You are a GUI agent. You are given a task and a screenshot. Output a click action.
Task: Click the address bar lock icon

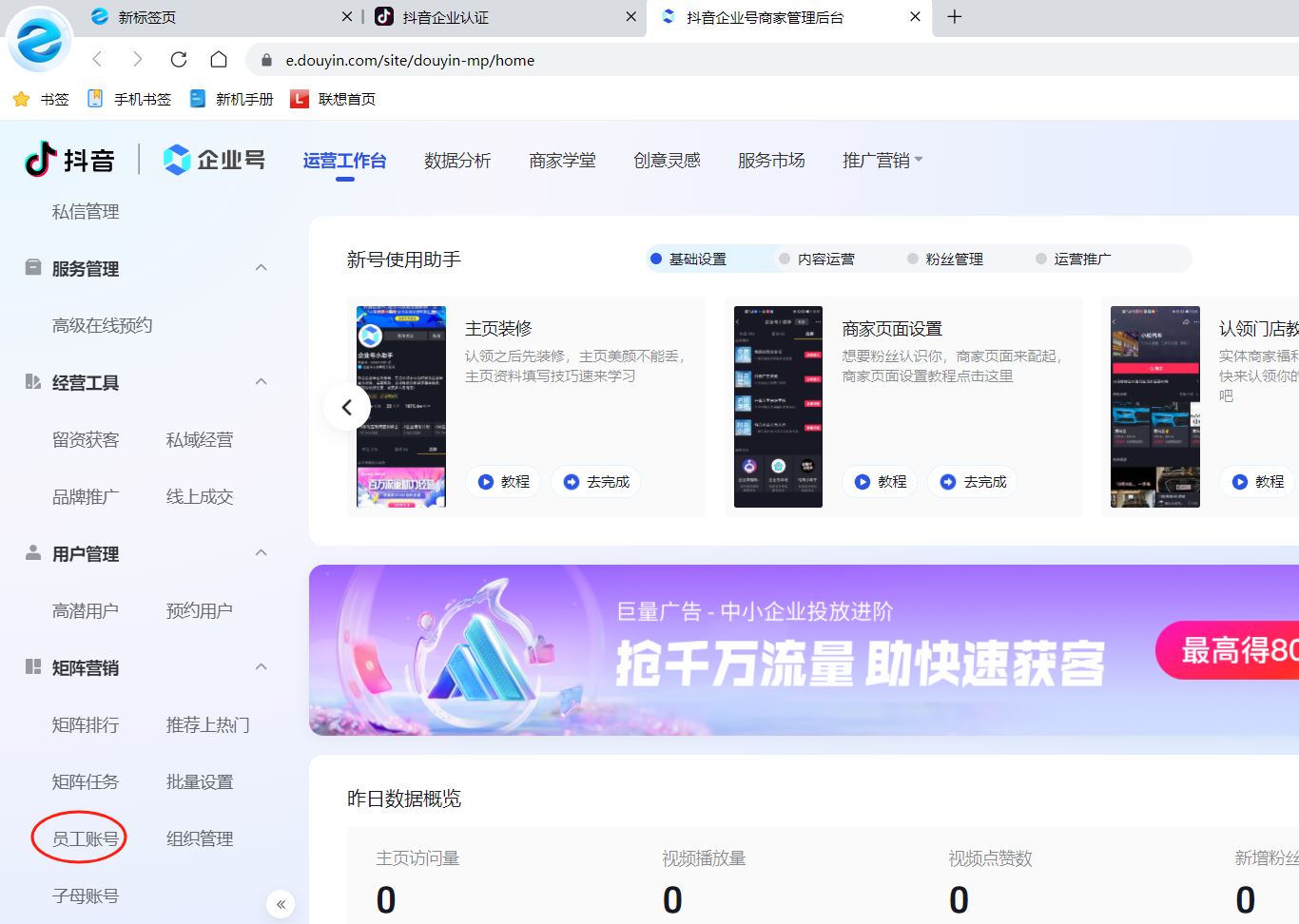point(266,60)
